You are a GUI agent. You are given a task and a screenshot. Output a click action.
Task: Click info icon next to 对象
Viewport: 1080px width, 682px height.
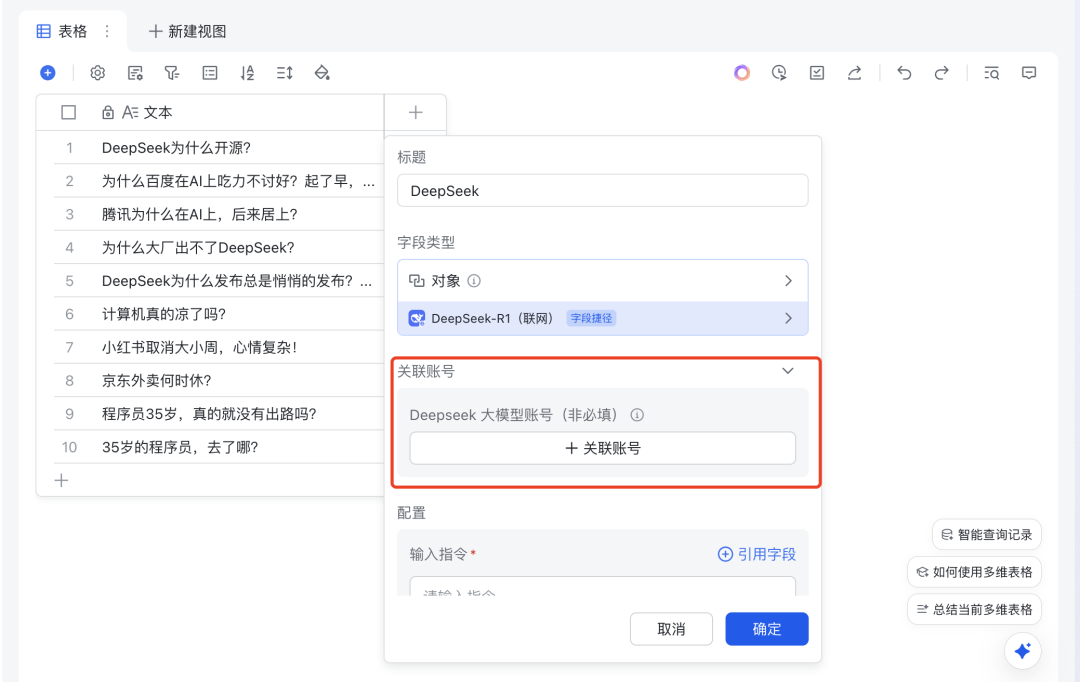pyautogui.click(x=474, y=280)
